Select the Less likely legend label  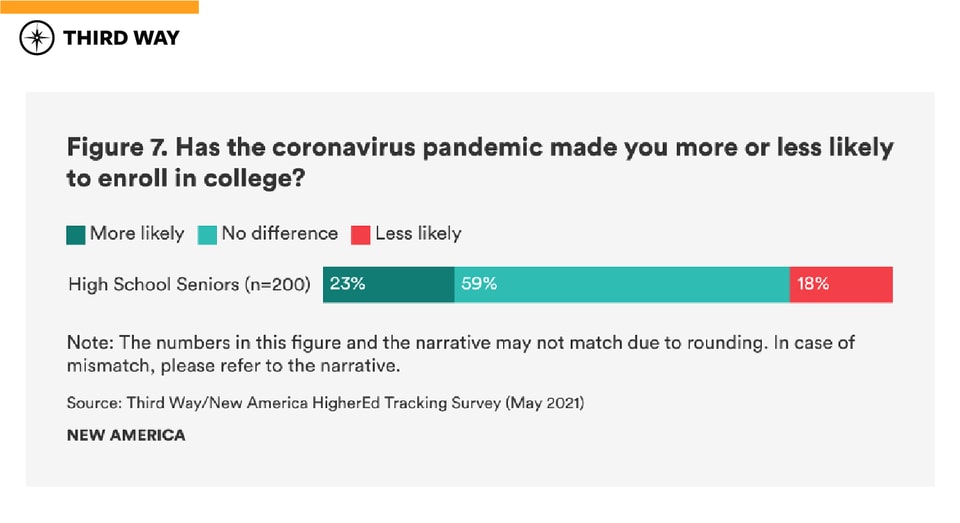click(x=418, y=234)
